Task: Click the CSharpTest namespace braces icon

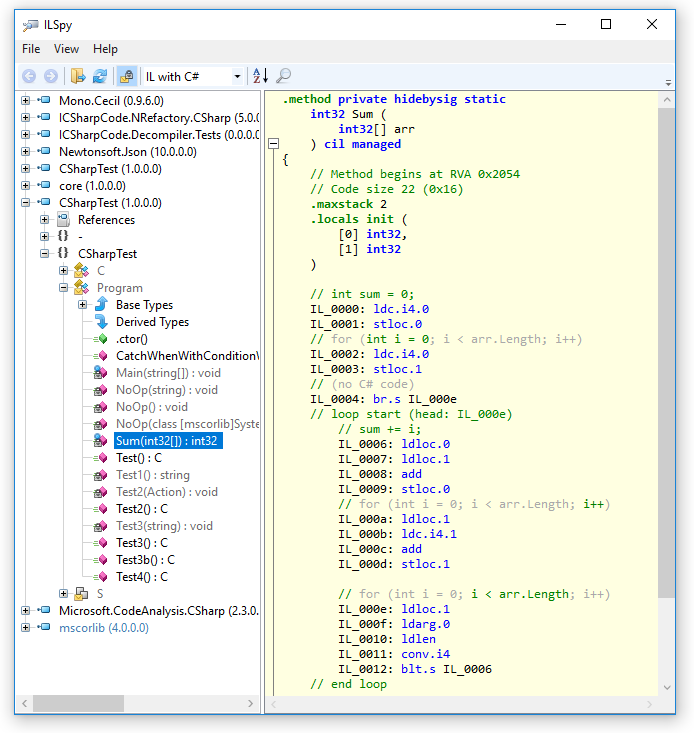Action: point(63,253)
